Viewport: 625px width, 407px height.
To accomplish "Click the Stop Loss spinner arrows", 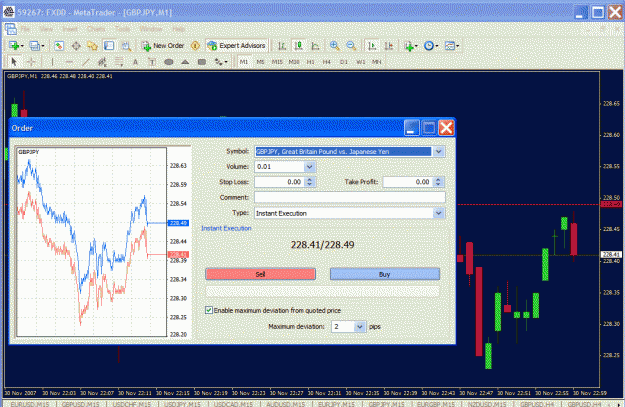I will (x=310, y=182).
